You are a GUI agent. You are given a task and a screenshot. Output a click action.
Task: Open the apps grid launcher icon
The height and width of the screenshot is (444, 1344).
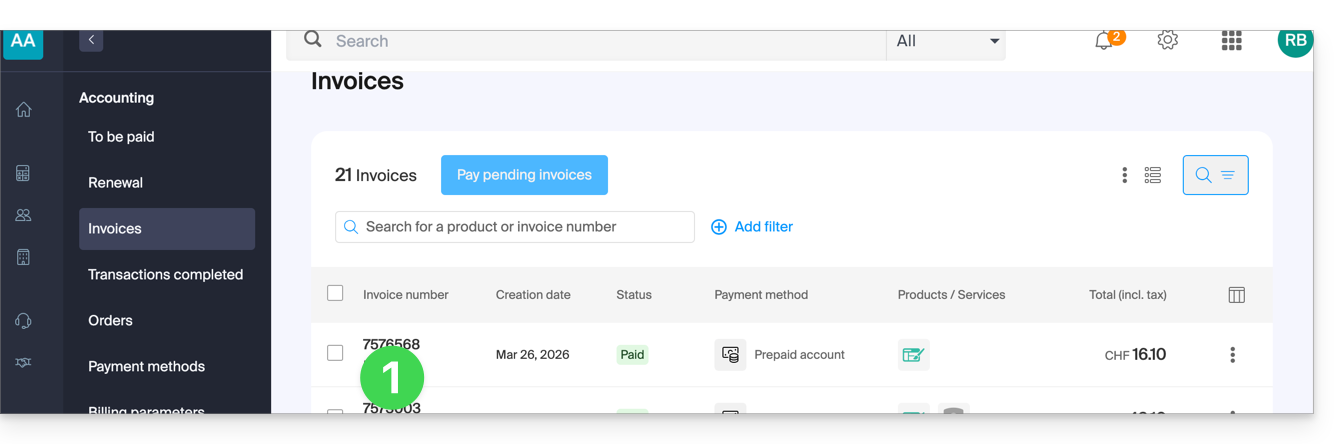coord(1231,41)
